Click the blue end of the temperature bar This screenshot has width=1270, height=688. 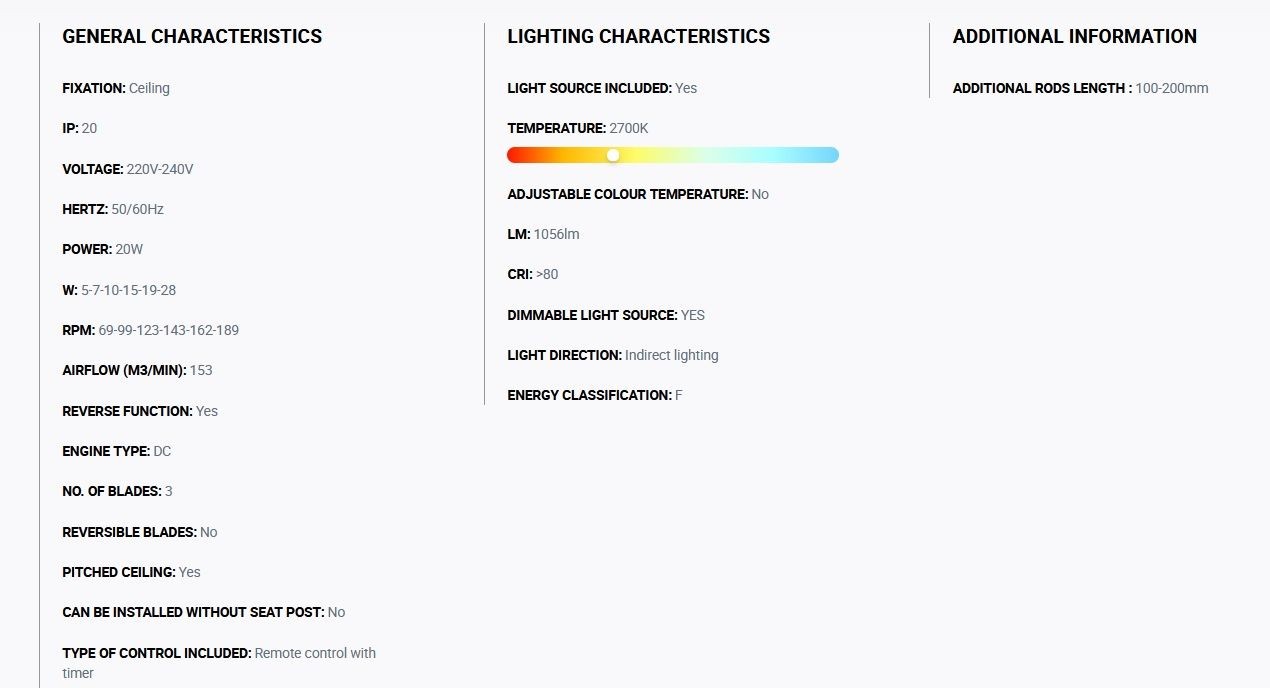click(x=829, y=155)
